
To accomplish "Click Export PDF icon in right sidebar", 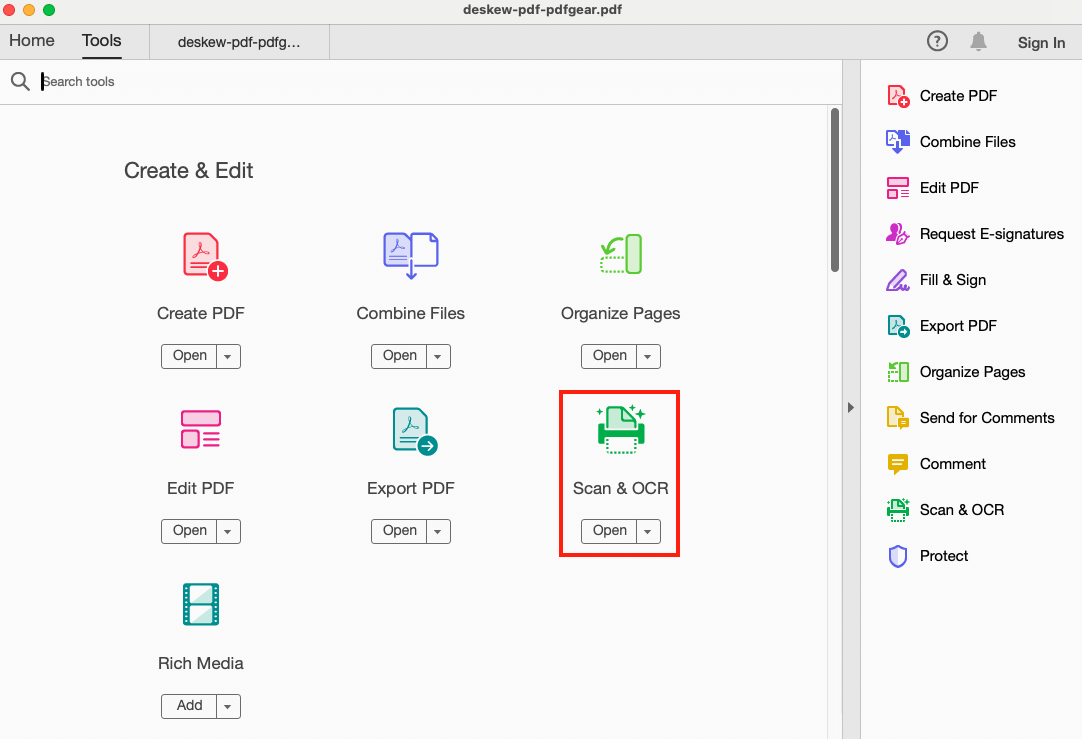I will coord(898,326).
